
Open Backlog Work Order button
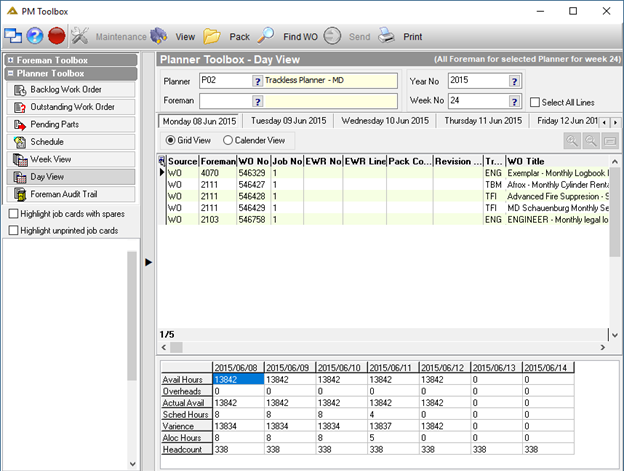71,90
